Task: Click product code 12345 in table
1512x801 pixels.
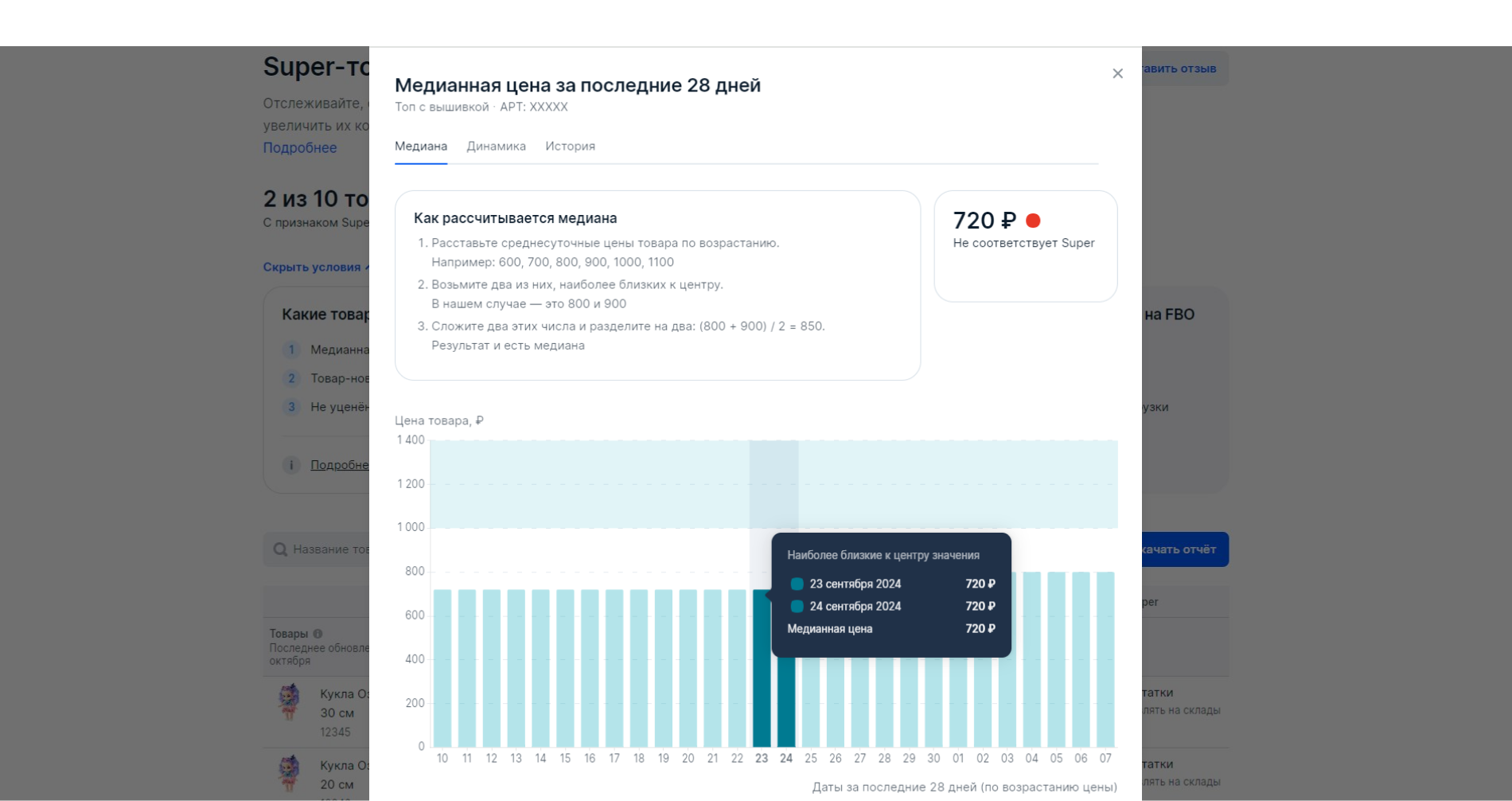Action: (335, 733)
